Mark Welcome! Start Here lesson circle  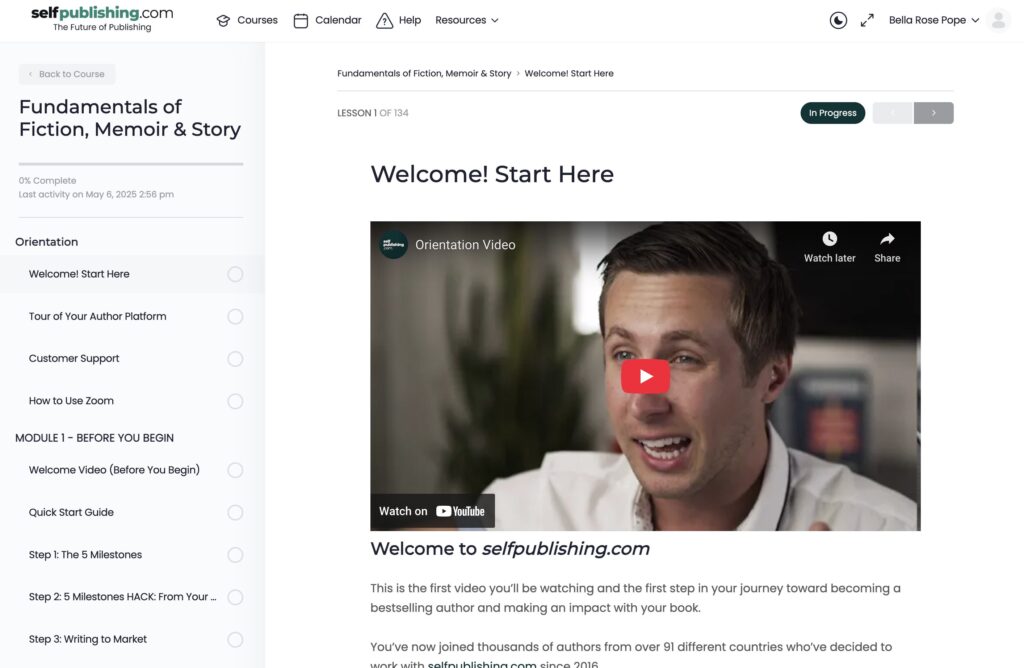235,274
